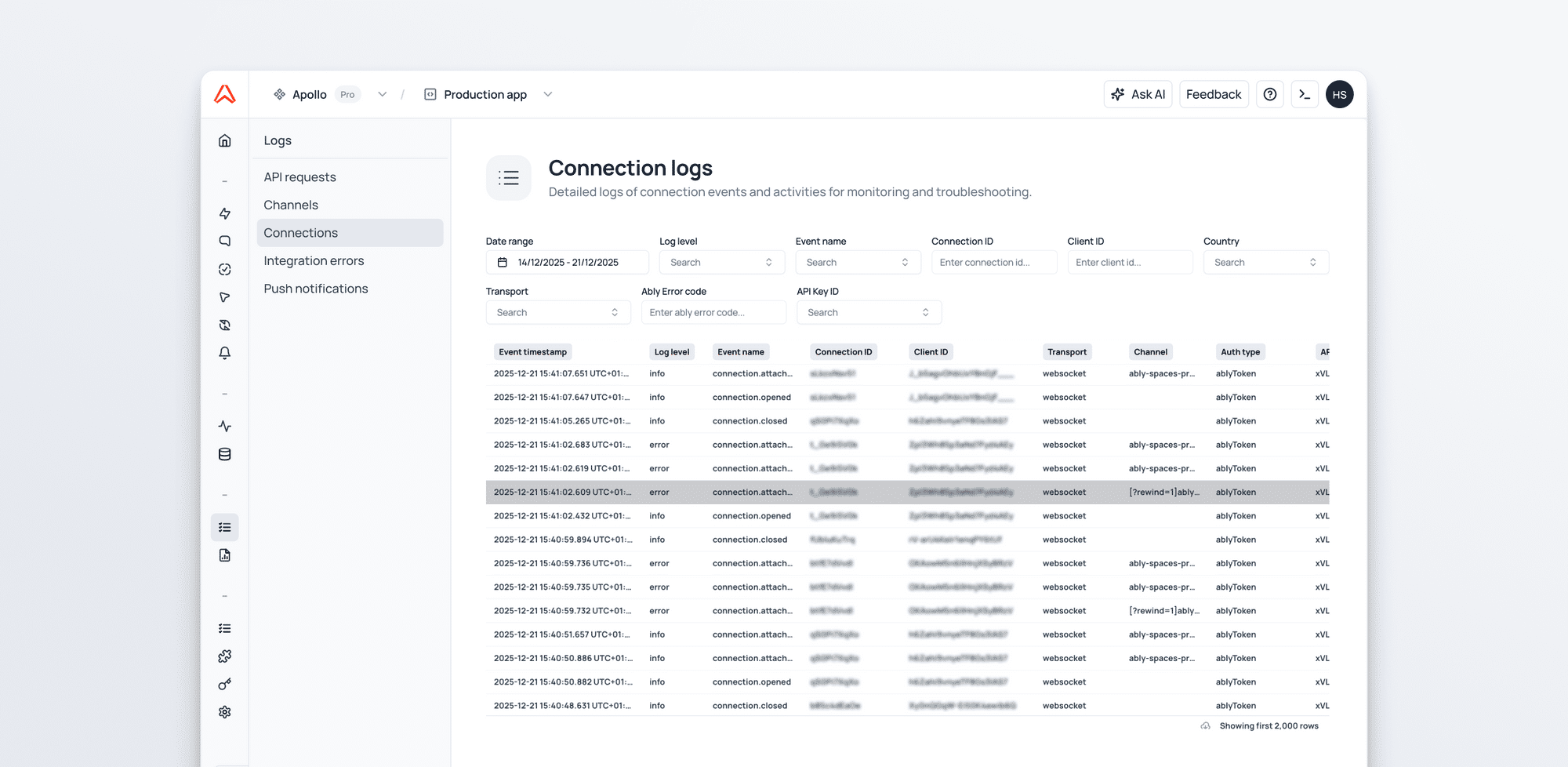This screenshot has height=767, width=1568.
Task: Expand the Log level dropdown
Action: click(720, 263)
